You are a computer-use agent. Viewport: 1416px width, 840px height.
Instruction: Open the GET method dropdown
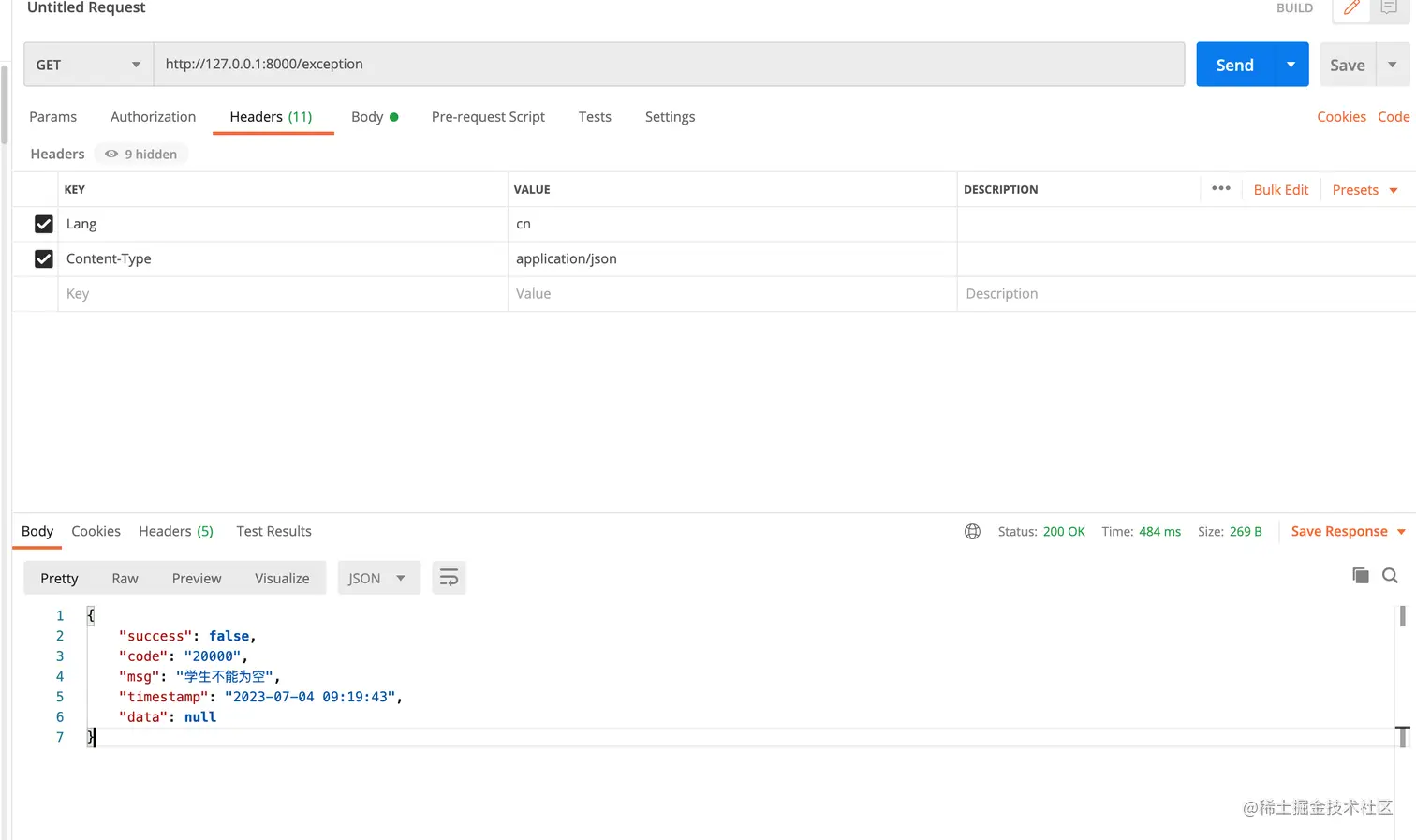click(x=88, y=65)
